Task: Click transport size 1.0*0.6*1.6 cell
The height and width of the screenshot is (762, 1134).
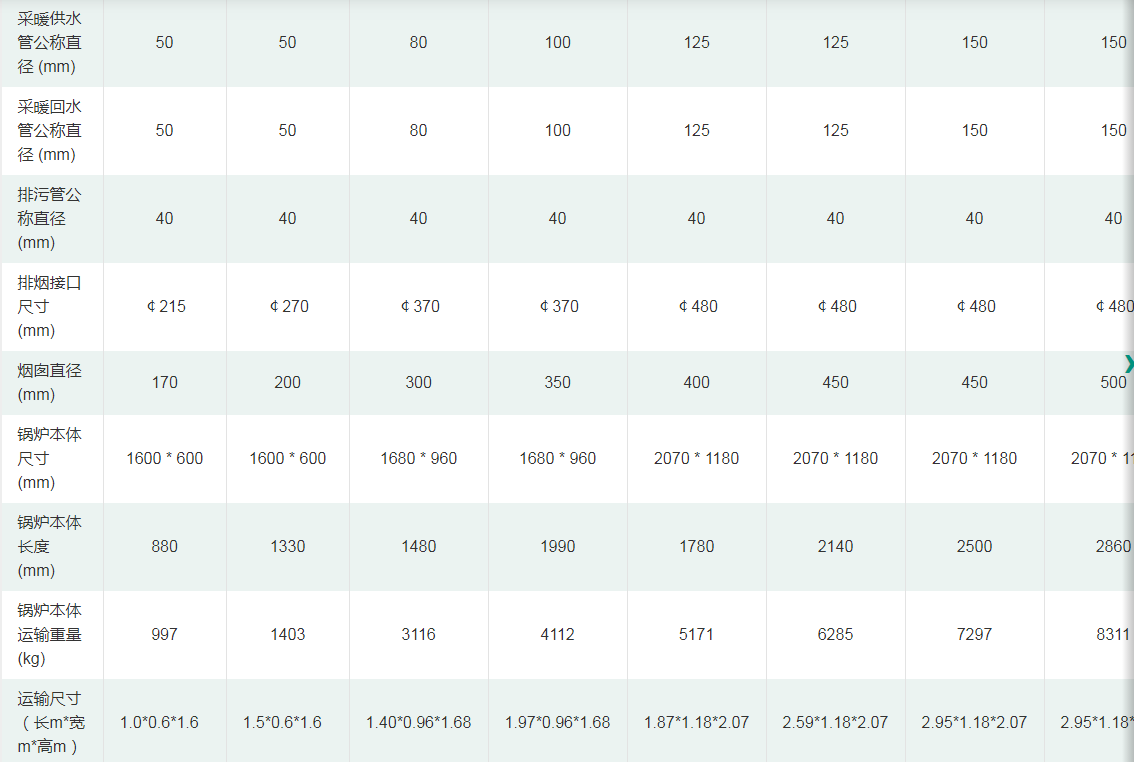Action: pyautogui.click(x=159, y=722)
